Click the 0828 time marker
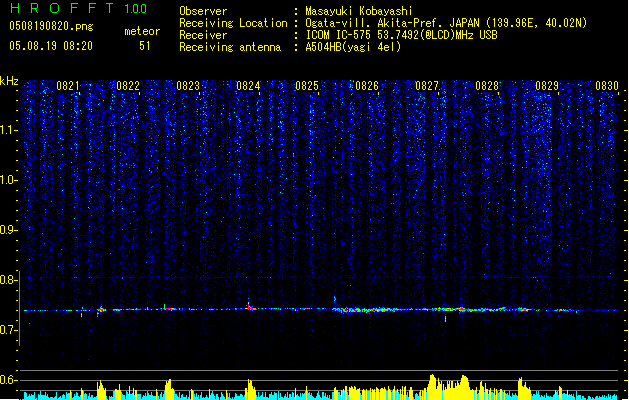The image size is (629, 400). 487,86
